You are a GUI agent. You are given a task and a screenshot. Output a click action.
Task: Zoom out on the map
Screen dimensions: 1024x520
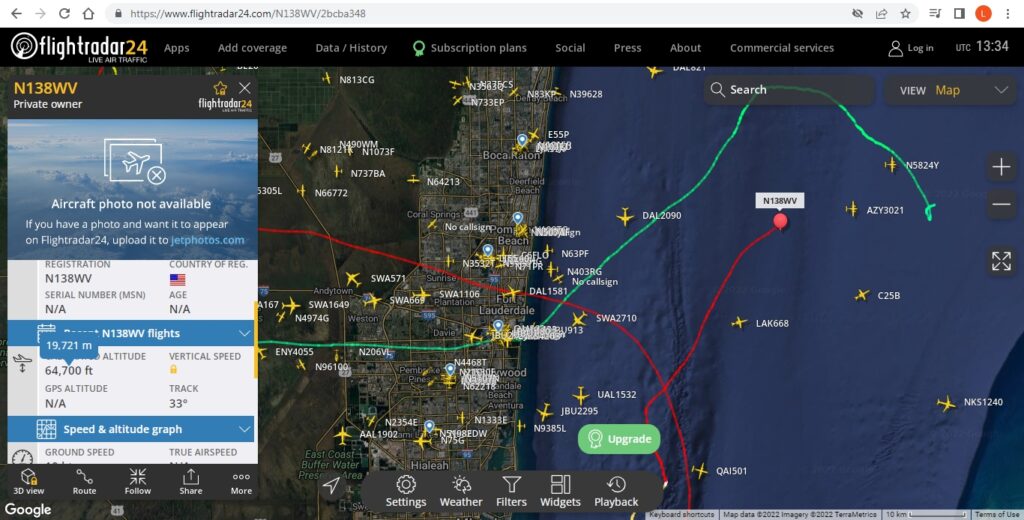coord(1001,204)
